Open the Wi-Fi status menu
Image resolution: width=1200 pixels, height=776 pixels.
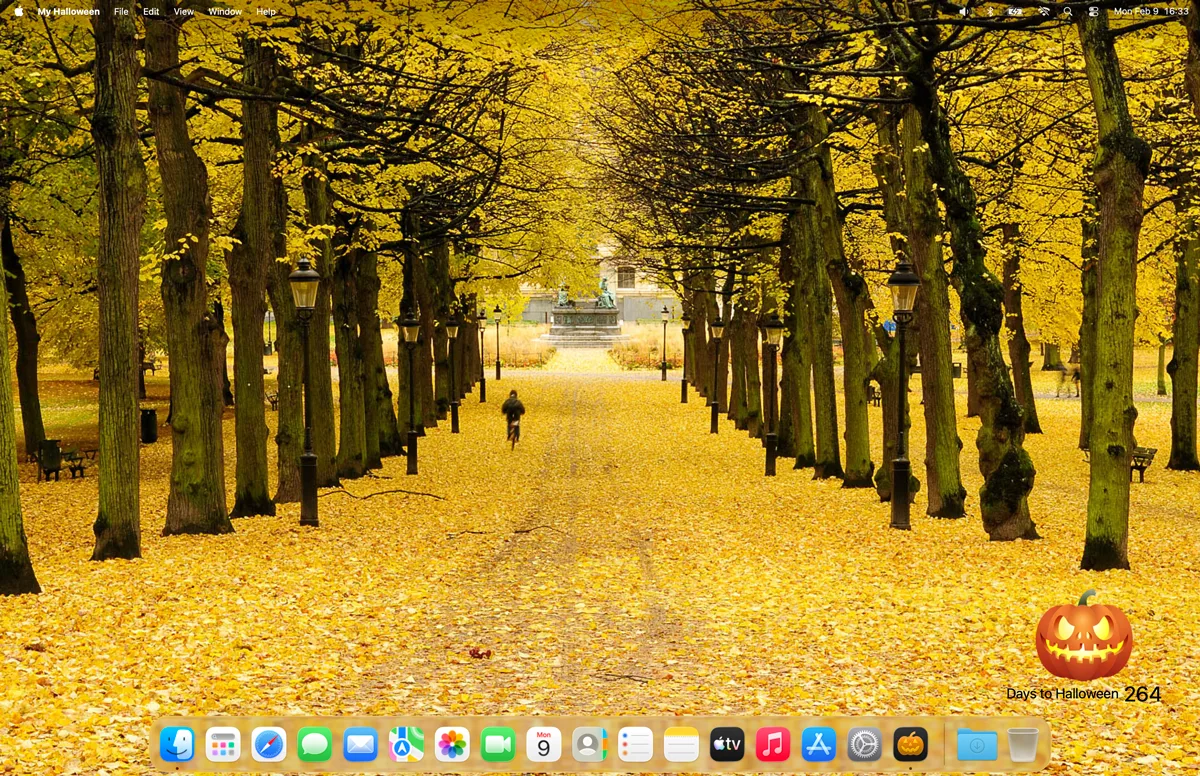1043,12
